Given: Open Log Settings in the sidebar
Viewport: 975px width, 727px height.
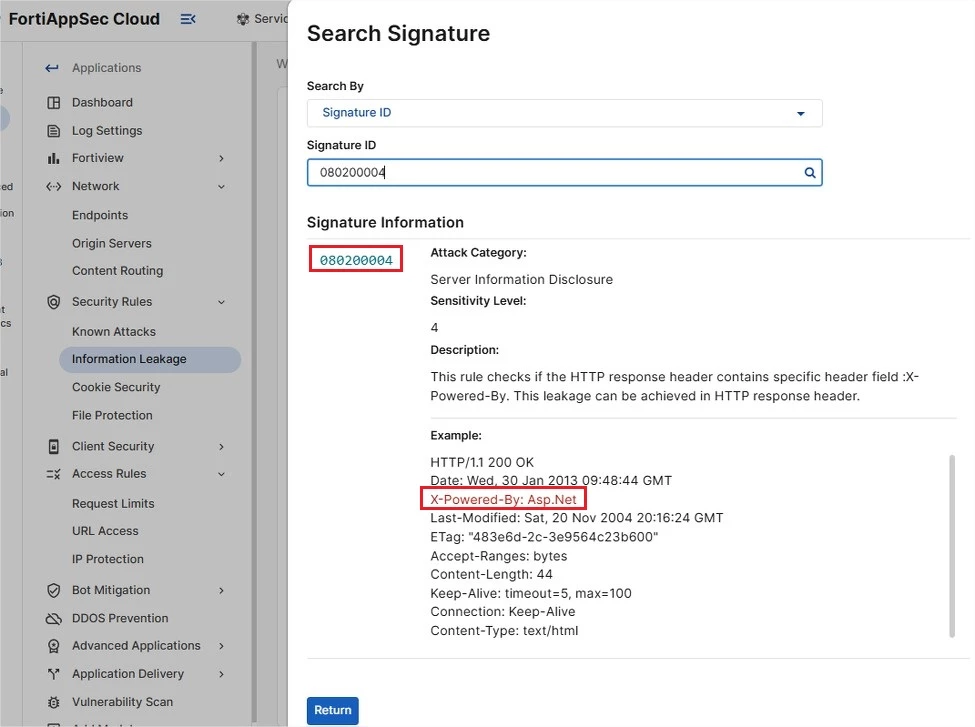Looking at the screenshot, I should coord(107,131).
